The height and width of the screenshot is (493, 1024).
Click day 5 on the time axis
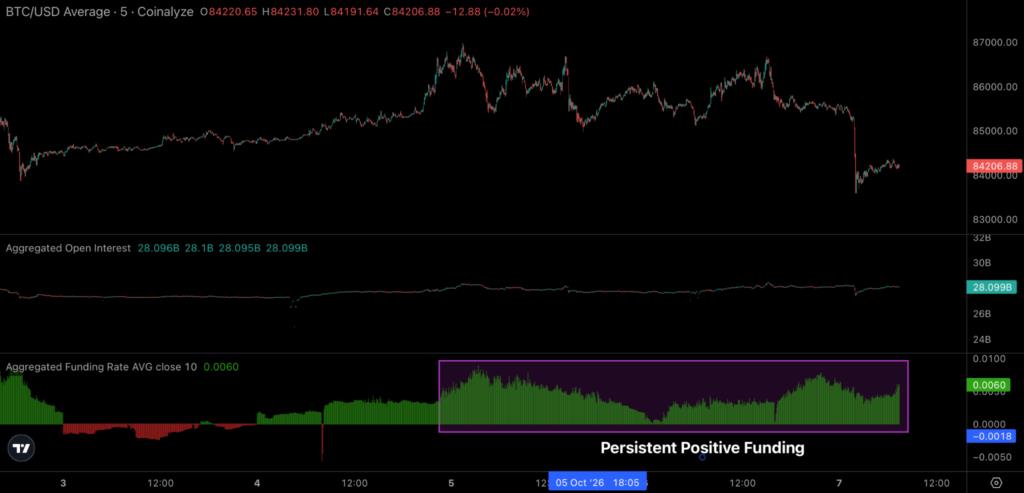pyautogui.click(x=451, y=483)
